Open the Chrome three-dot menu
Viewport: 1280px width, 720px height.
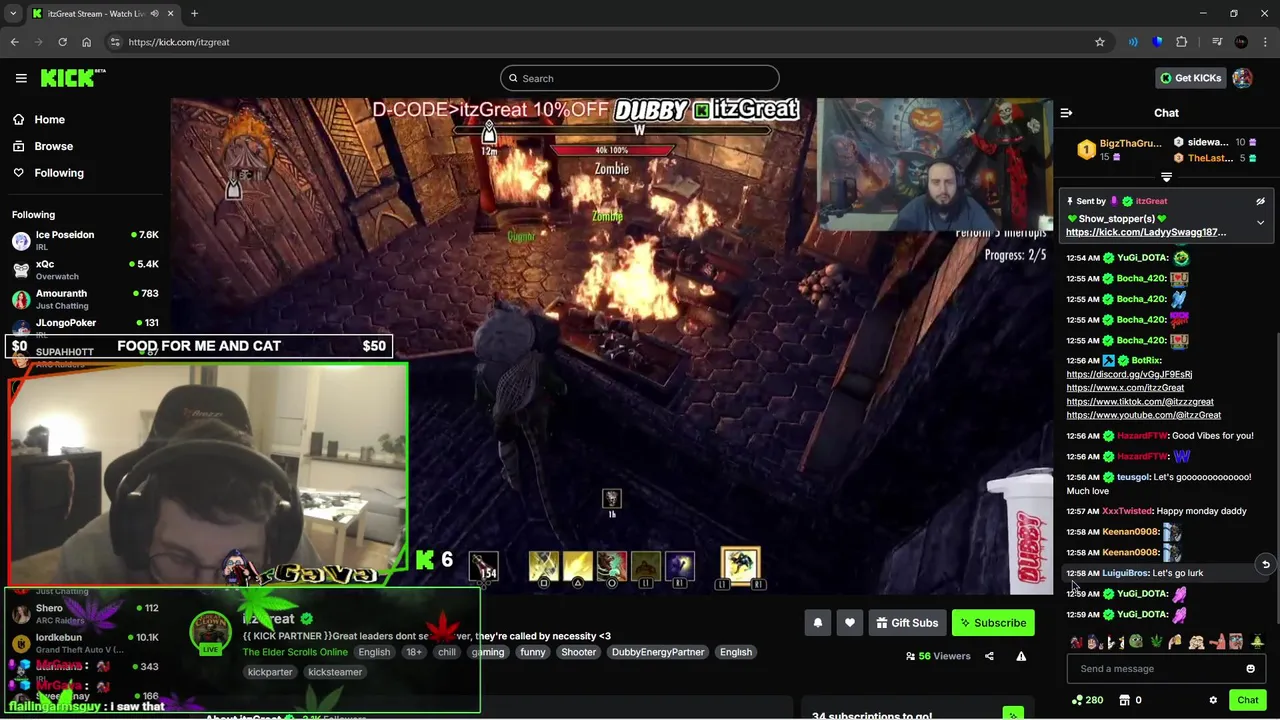click(x=1265, y=42)
